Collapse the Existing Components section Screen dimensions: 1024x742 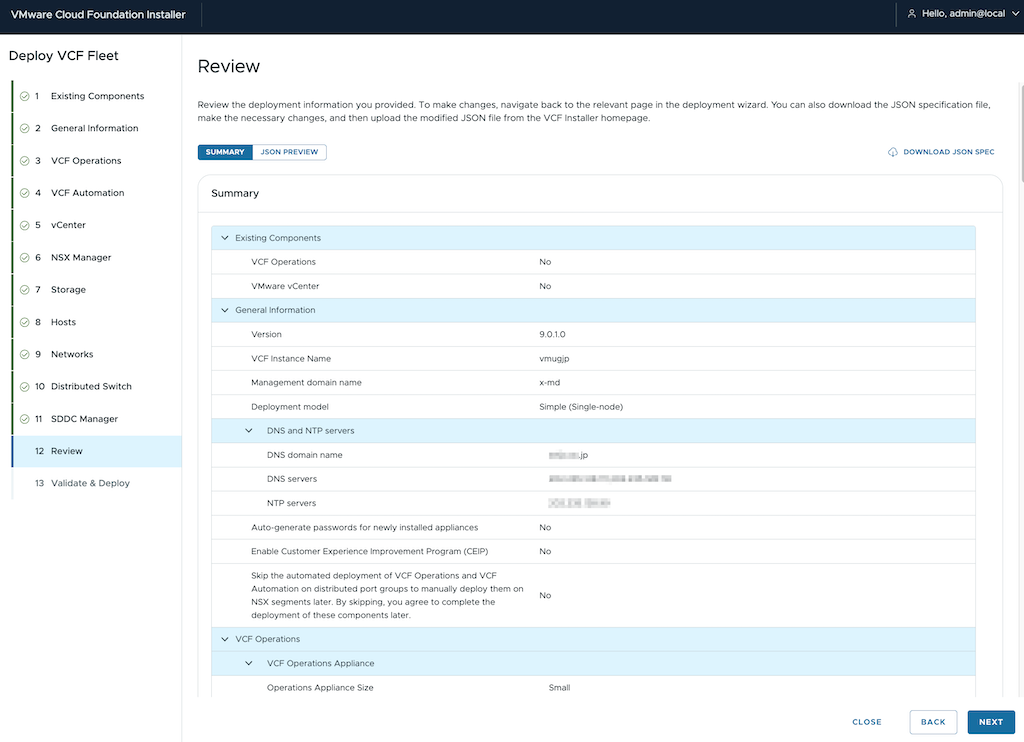(x=225, y=238)
